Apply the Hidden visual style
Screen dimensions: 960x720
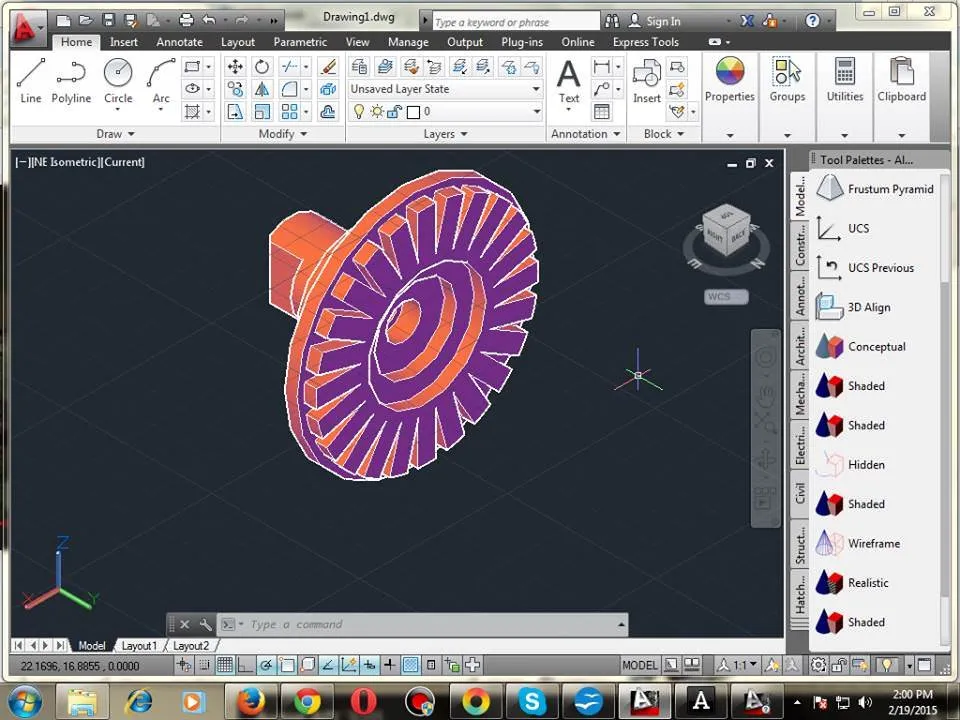tap(851, 465)
